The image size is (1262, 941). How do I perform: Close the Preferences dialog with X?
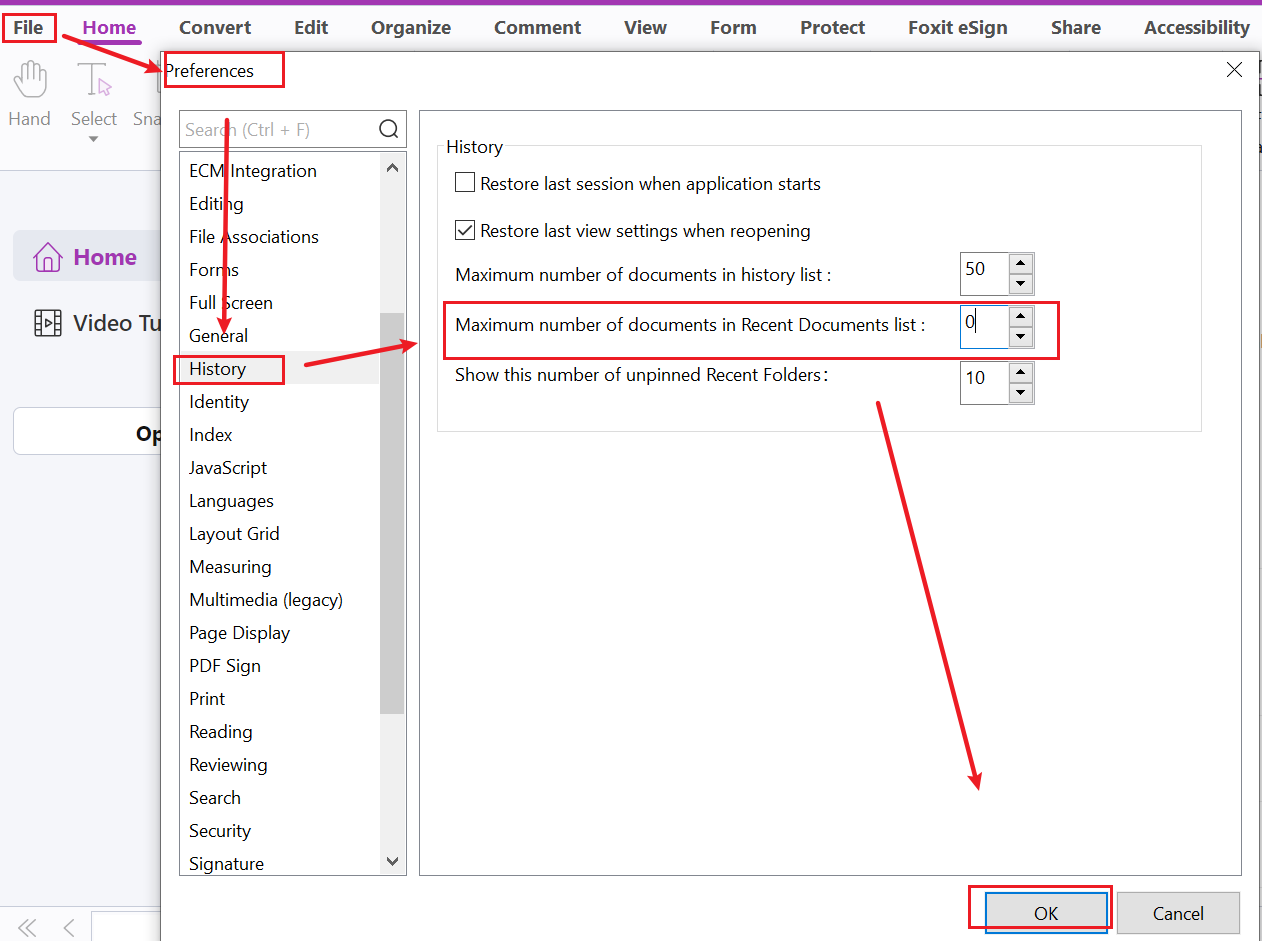(x=1234, y=70)
